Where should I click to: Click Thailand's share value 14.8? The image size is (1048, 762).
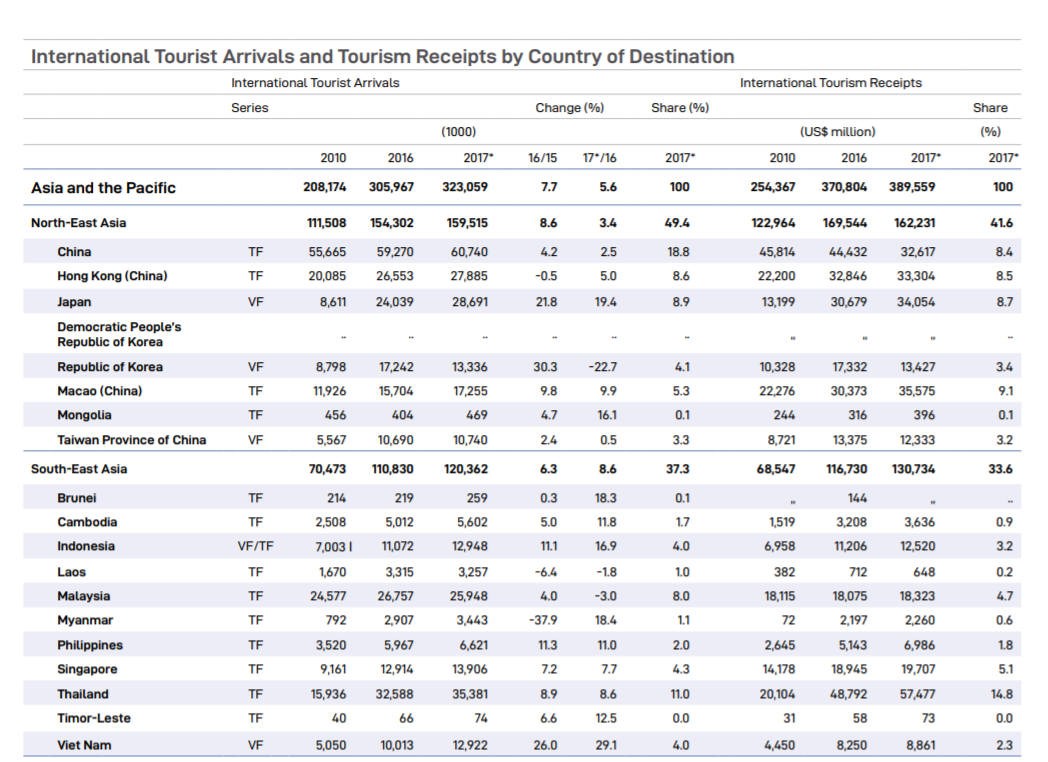pos(1002,694)
